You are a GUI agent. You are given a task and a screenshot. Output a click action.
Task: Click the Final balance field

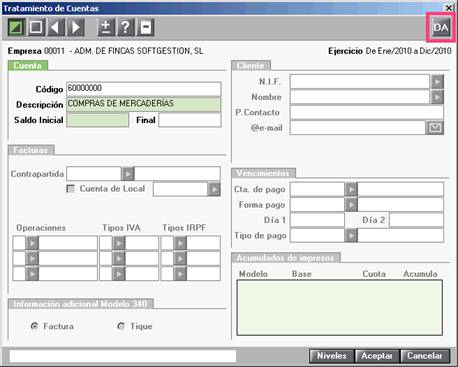pos(190,120)
